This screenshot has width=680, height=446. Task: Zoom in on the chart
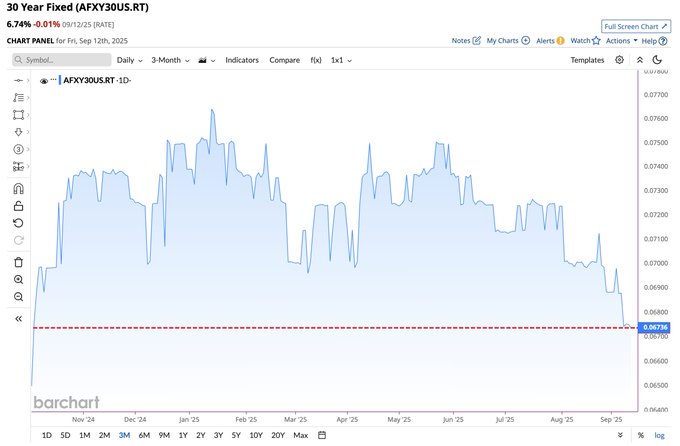tap(18, 280)
